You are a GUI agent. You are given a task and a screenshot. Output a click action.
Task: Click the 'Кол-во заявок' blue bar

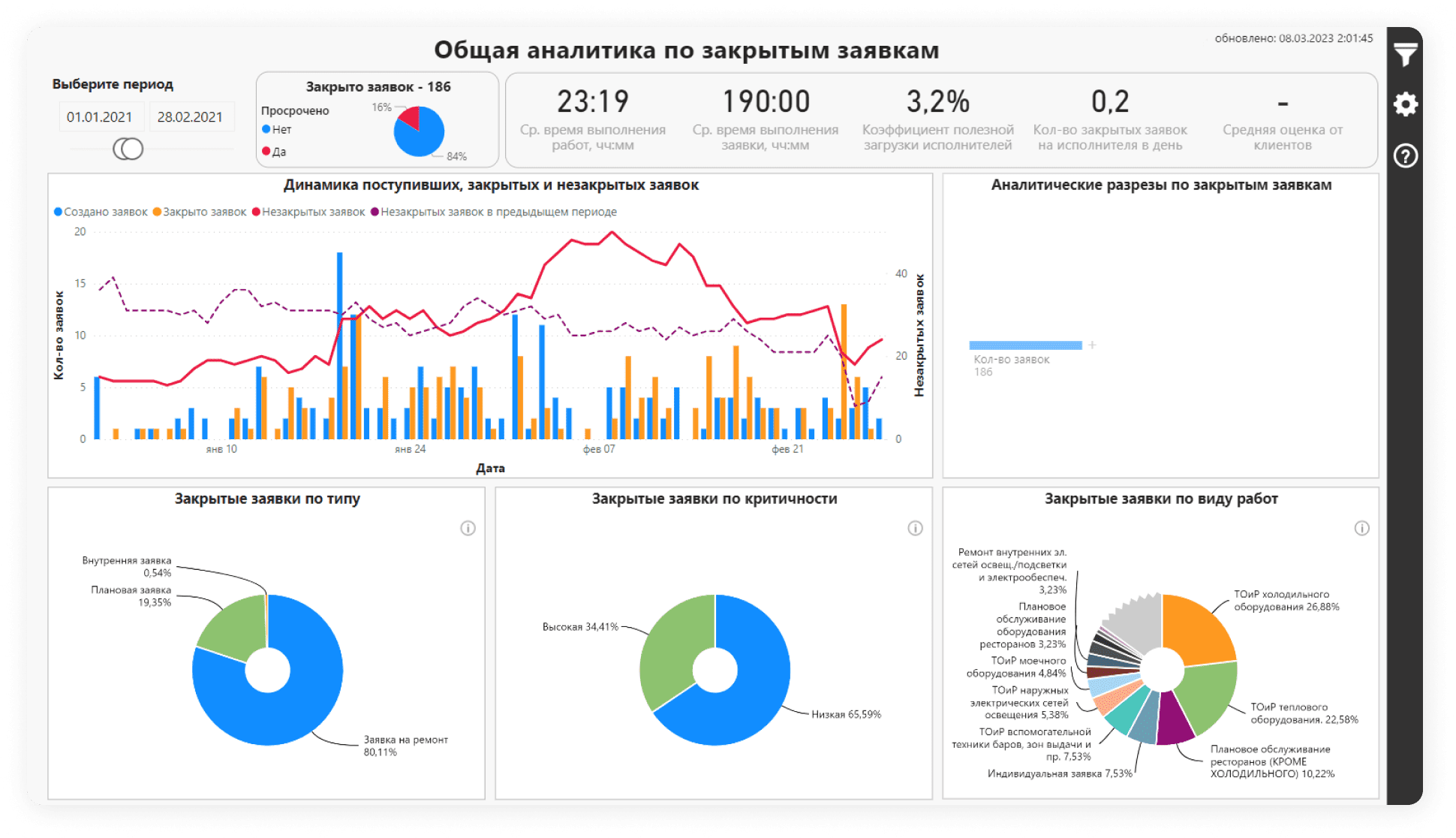[x=1025, y=345]
